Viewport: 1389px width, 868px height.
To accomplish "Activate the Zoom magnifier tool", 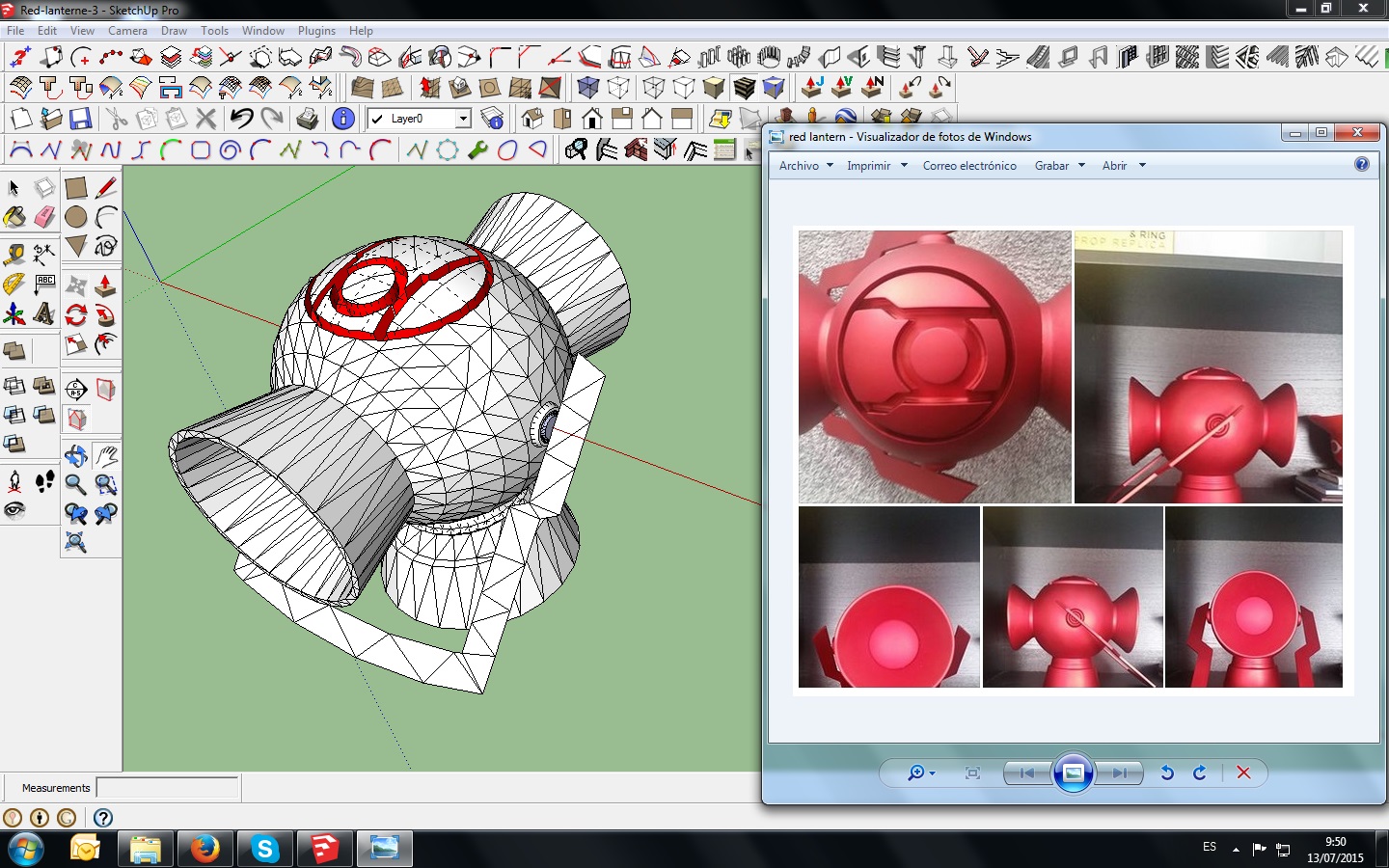I will (x=76, y=484).
